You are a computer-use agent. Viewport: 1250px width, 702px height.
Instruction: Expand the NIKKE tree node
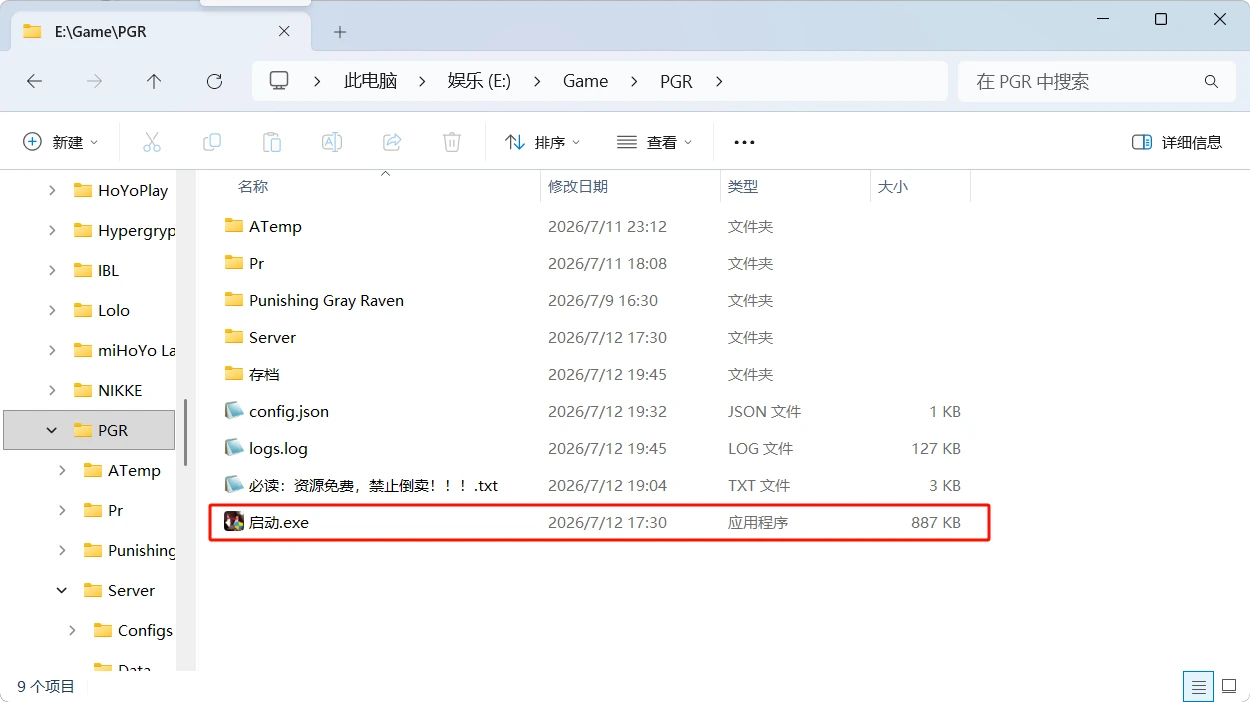(x=52, y=390)
